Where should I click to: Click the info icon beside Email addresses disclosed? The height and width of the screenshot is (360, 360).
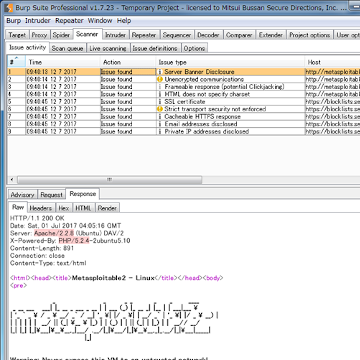point(160,124)
